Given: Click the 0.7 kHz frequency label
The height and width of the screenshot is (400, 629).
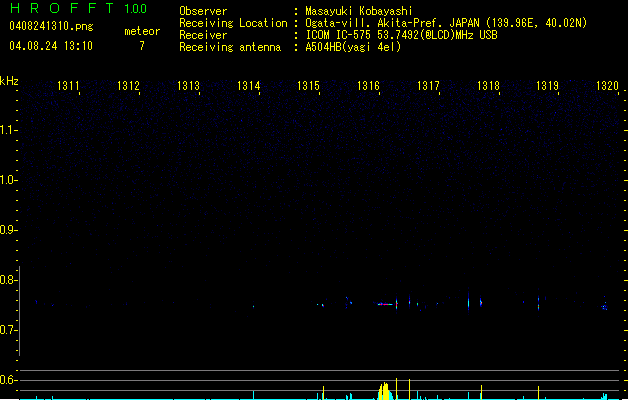Looking at the screenshot, I should 8,330.
